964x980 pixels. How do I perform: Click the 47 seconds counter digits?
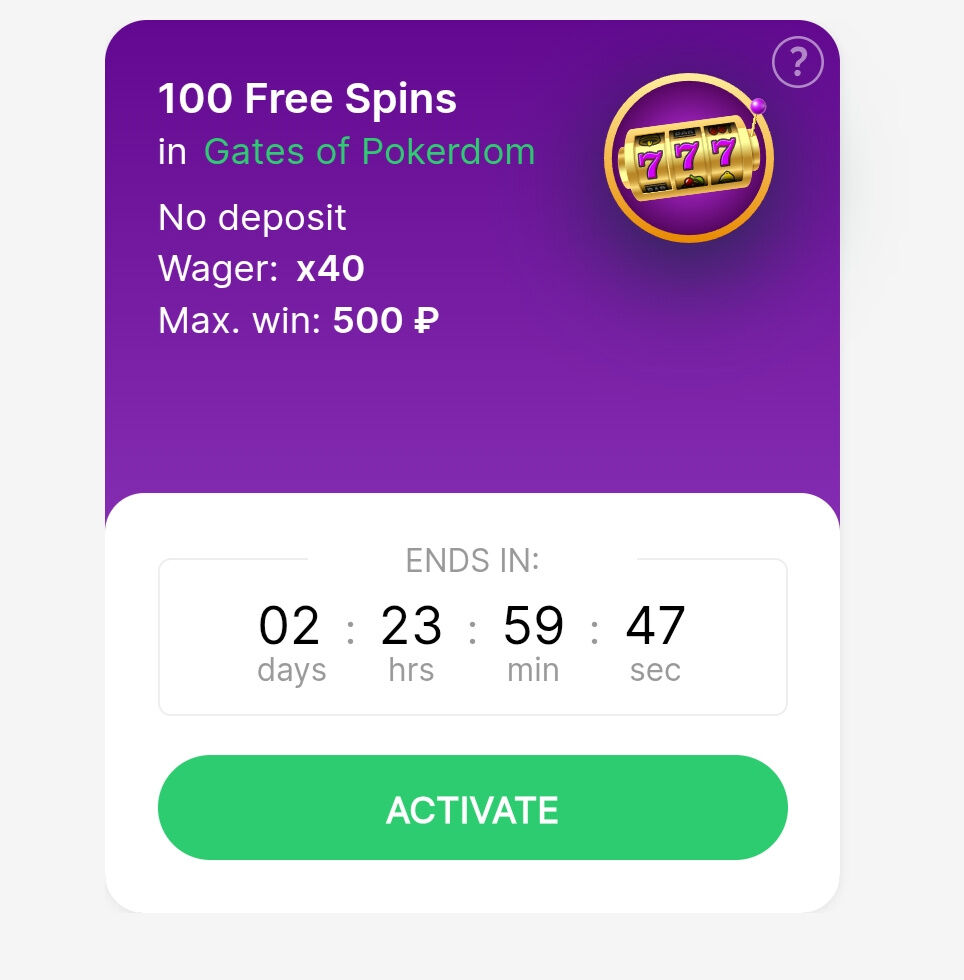(x=655, y=625)
